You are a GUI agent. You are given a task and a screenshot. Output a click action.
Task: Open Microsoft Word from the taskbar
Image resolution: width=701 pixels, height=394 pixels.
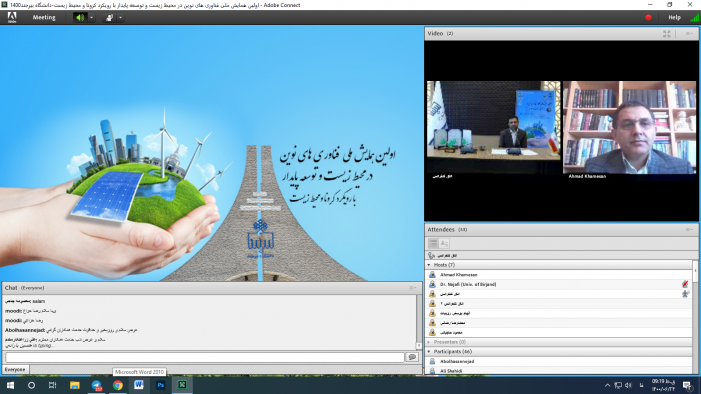click(x=139, y=385)
